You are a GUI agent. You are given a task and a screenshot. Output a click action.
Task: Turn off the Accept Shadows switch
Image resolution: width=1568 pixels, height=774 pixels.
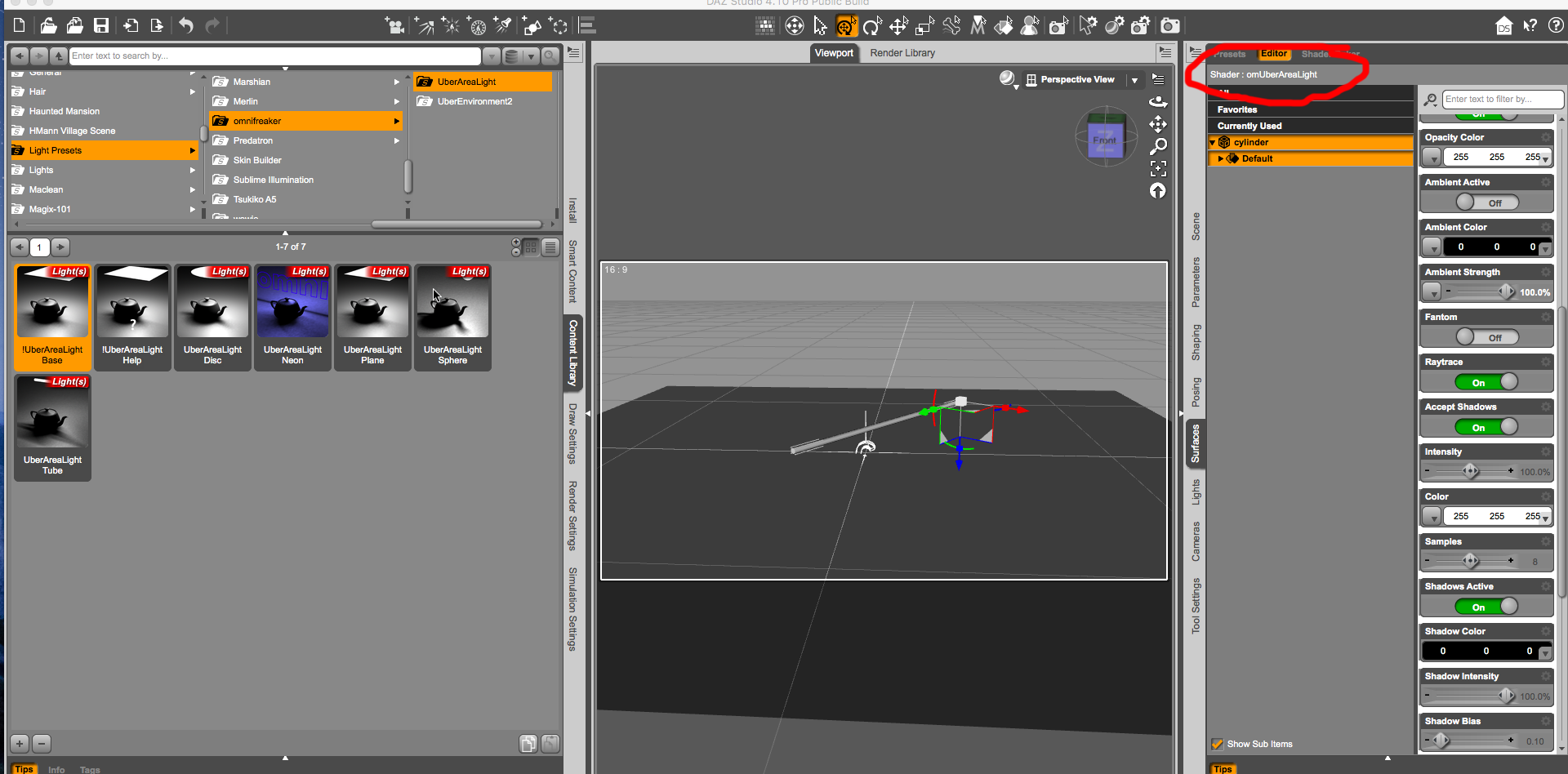click(1486, 427)
